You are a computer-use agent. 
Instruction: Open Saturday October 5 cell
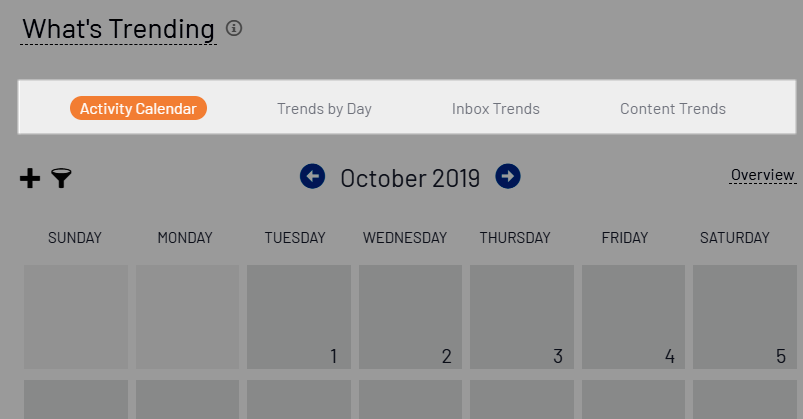(744, 317)
